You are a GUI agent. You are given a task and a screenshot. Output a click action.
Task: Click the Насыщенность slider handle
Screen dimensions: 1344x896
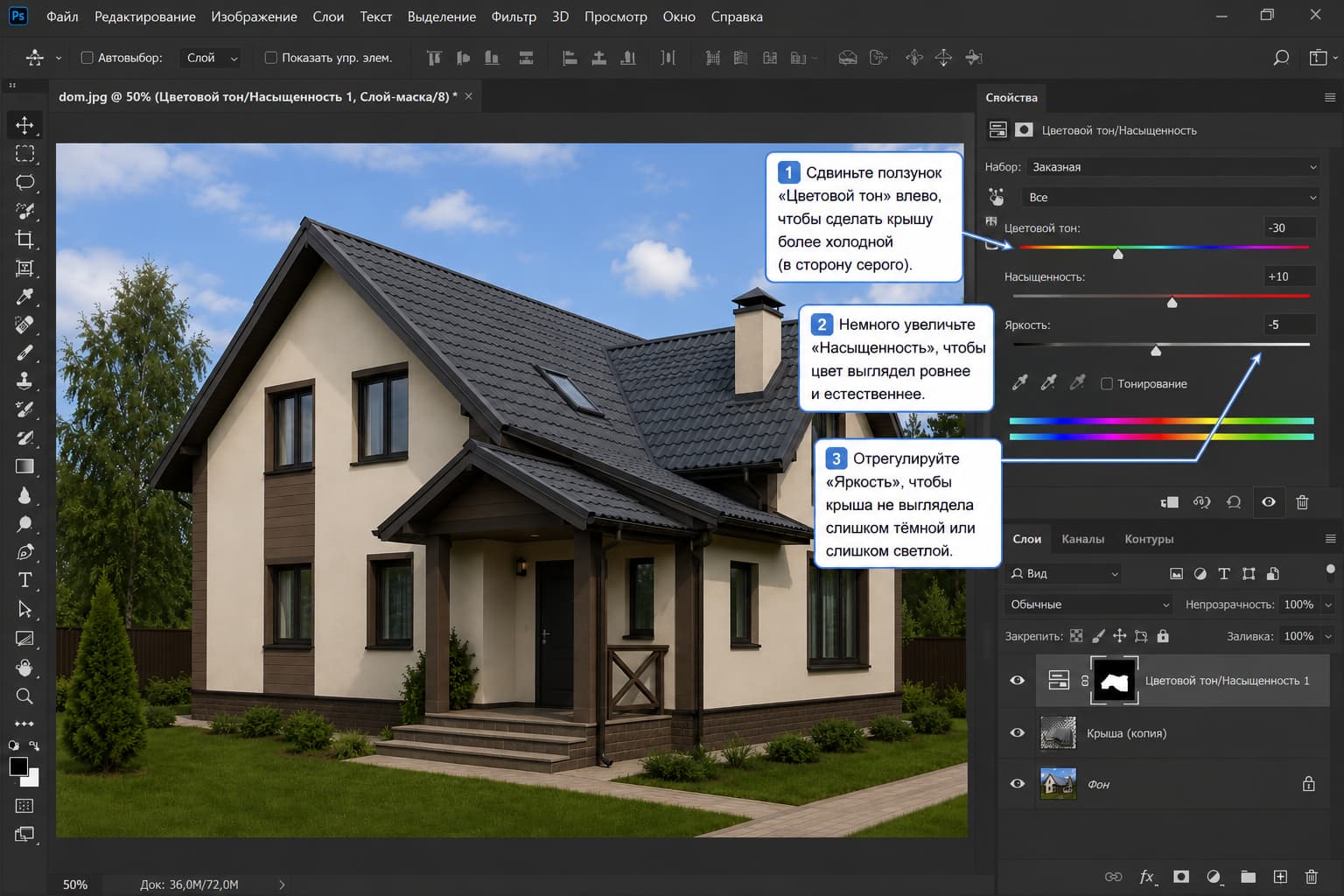[1172, 303]
